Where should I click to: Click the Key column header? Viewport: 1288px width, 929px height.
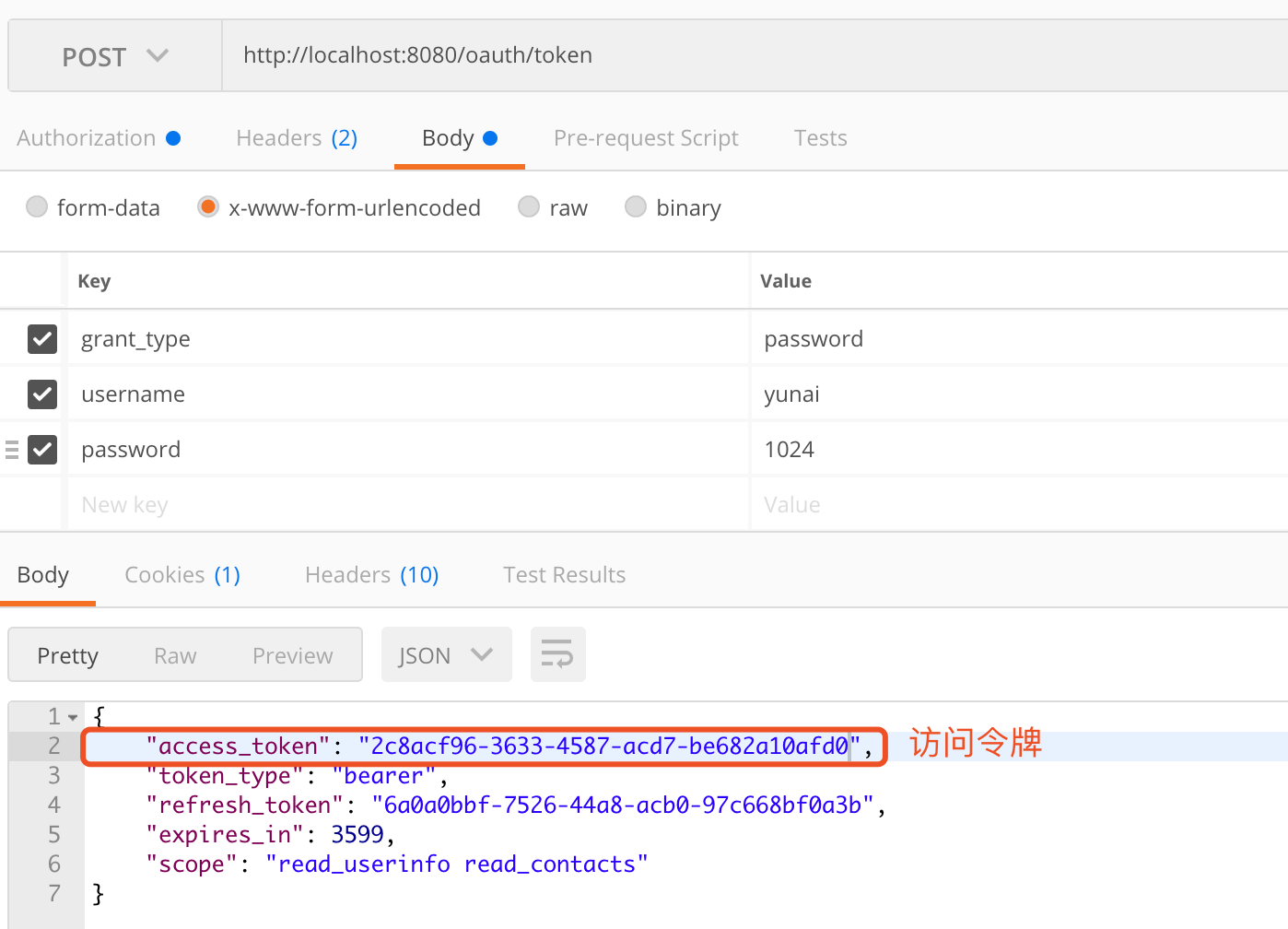pos(94,281)
